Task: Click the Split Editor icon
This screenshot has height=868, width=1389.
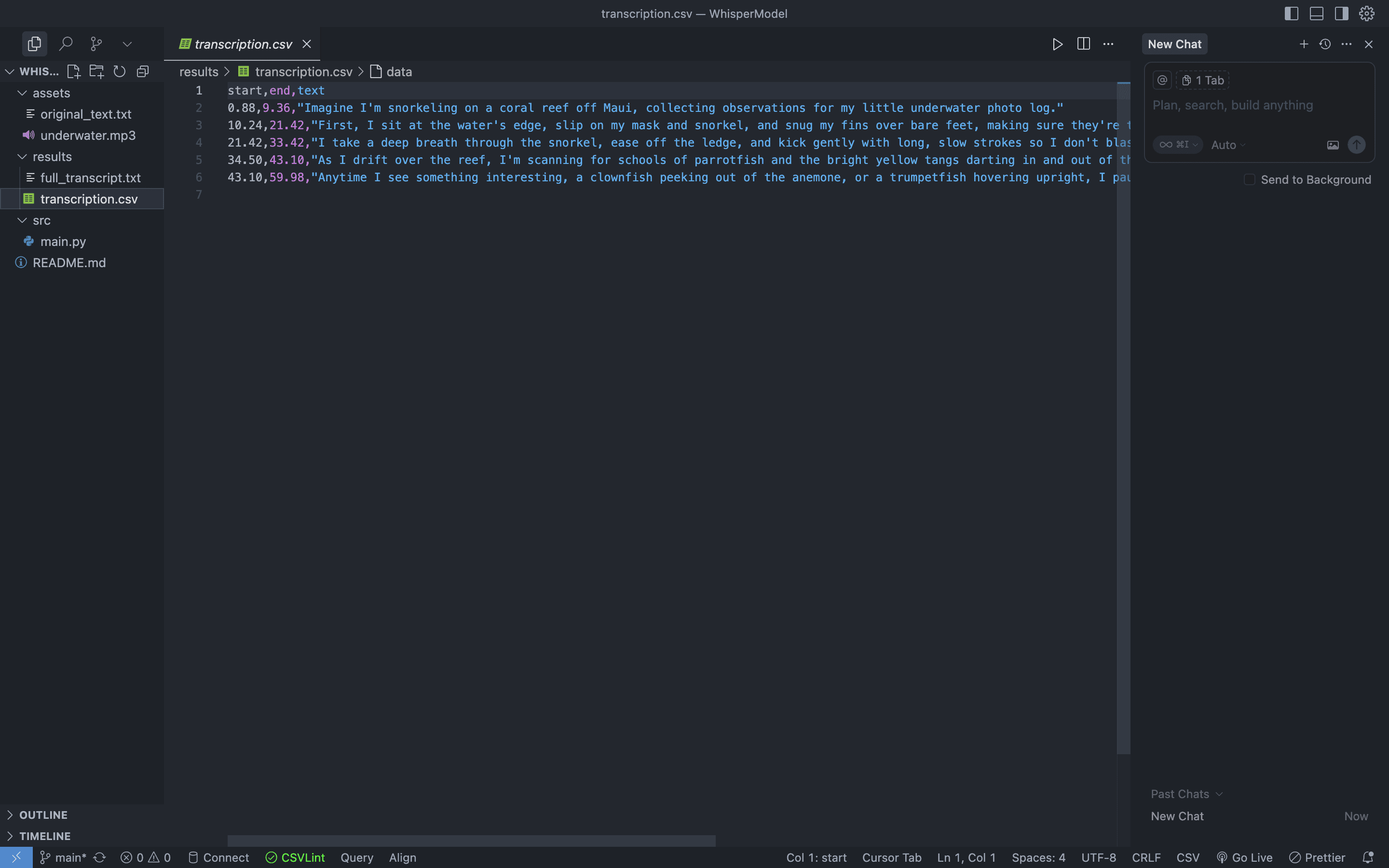Action: 1083,44
